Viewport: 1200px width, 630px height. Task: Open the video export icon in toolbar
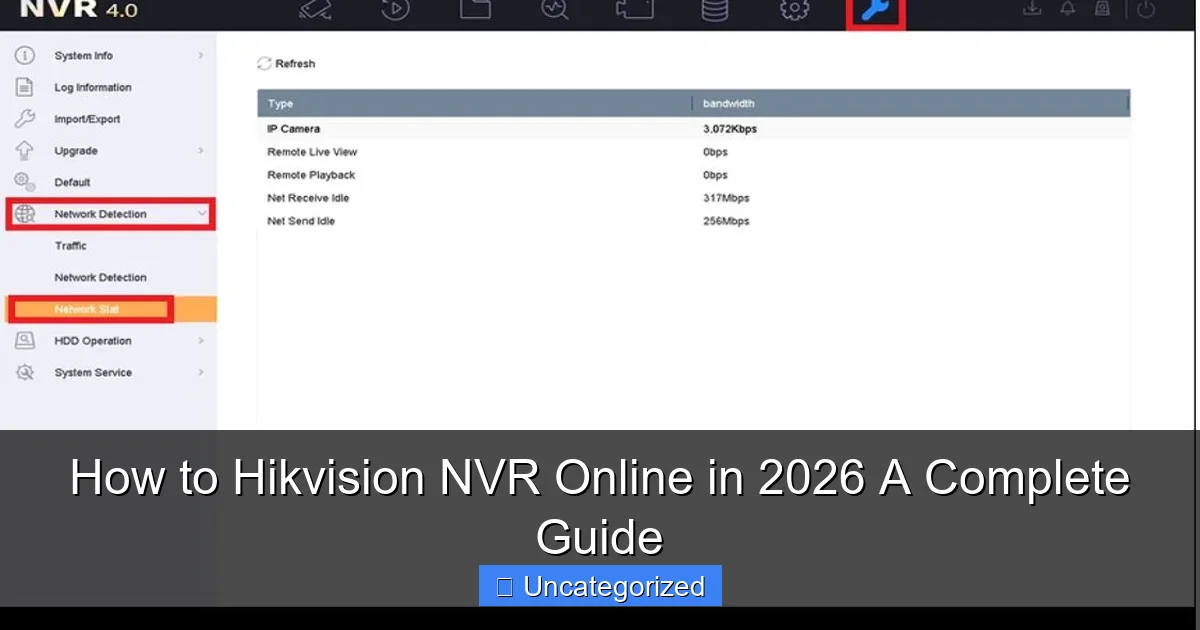click(634, 11)
